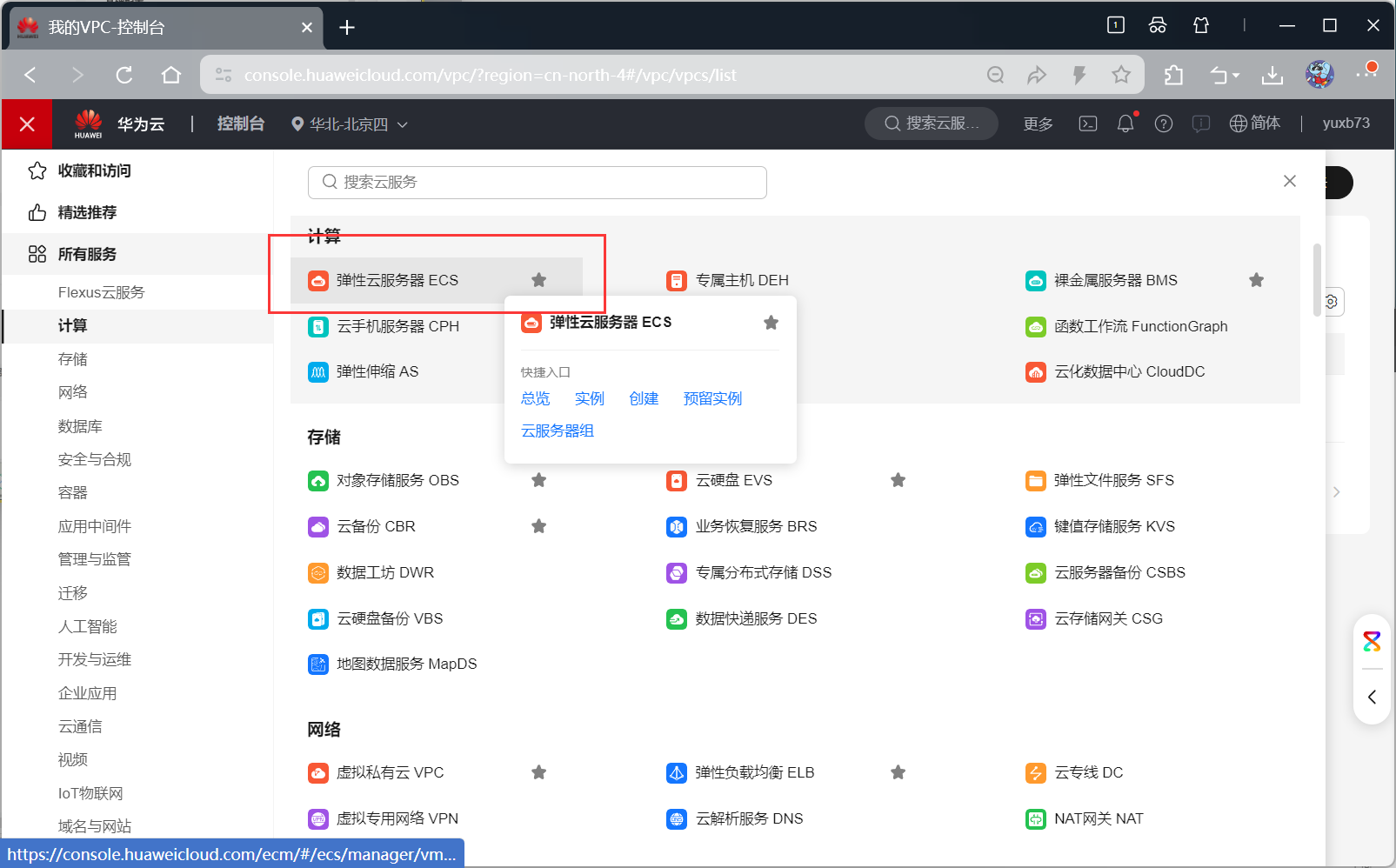This screenshot has height=868, width=1396.
Task: Toggle favorite star for BMS
Action: click(x=1257, y=280)
